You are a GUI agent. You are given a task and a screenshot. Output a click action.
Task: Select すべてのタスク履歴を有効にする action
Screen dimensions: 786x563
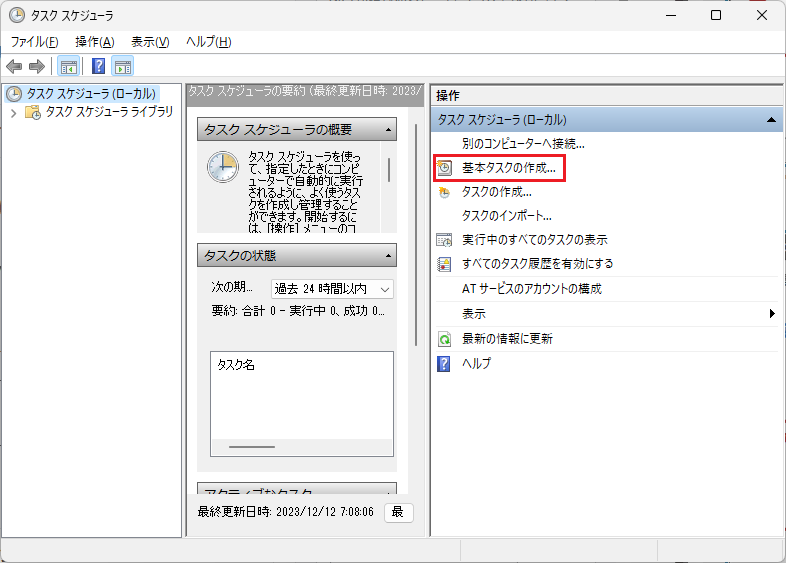[537, 264]
